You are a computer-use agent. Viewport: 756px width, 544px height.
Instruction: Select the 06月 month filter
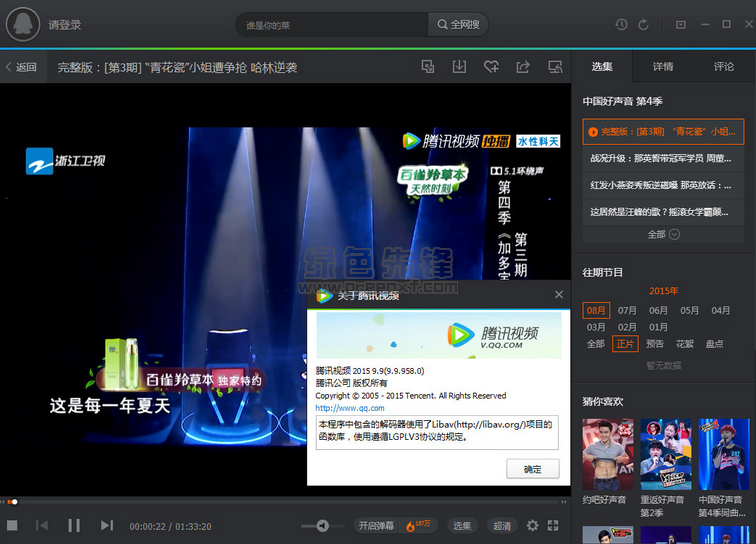(x=658, y=310)
